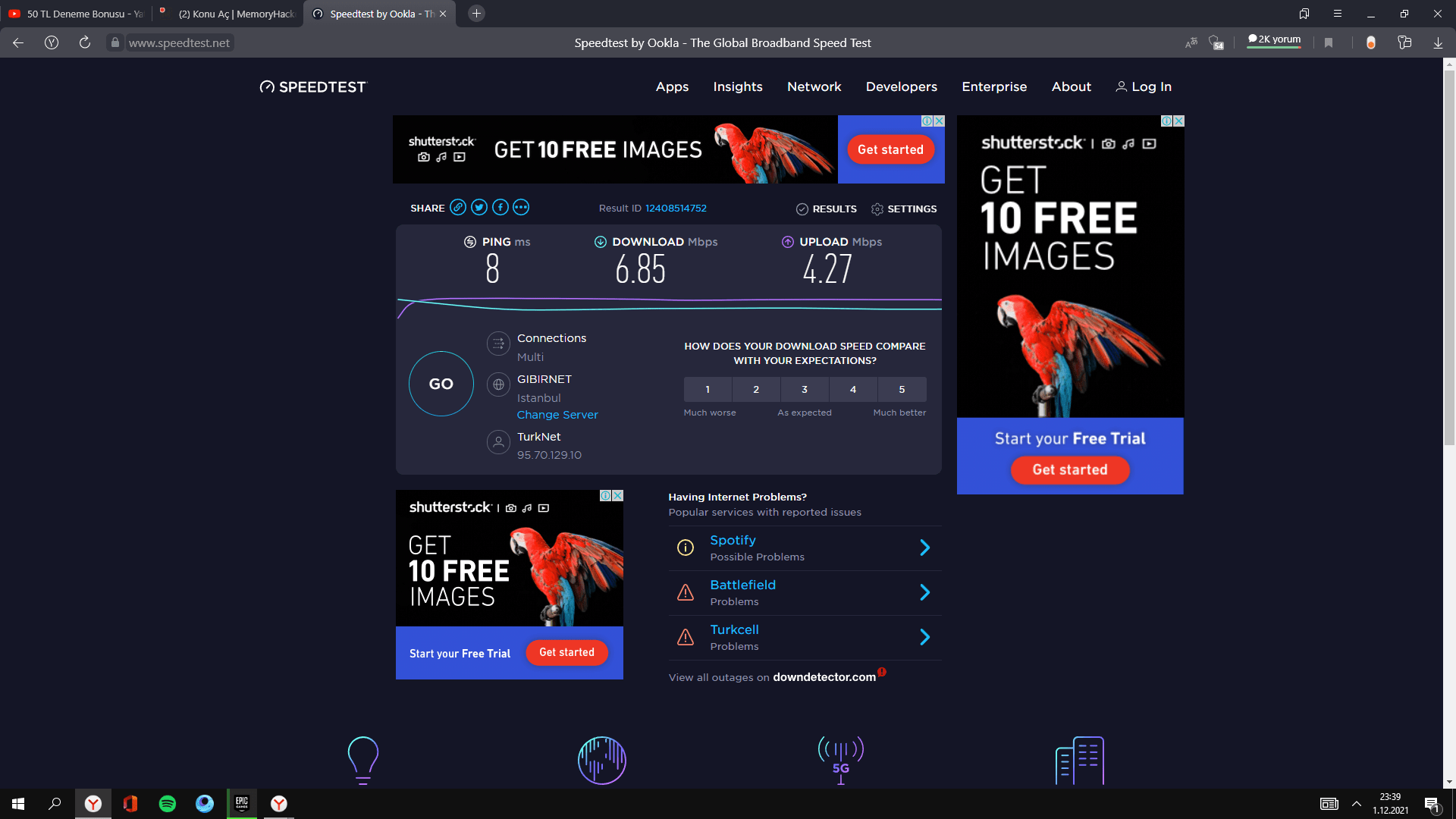Rate download speed as 3, as expected
1456x819 pixels.
[x=805, y=390]
